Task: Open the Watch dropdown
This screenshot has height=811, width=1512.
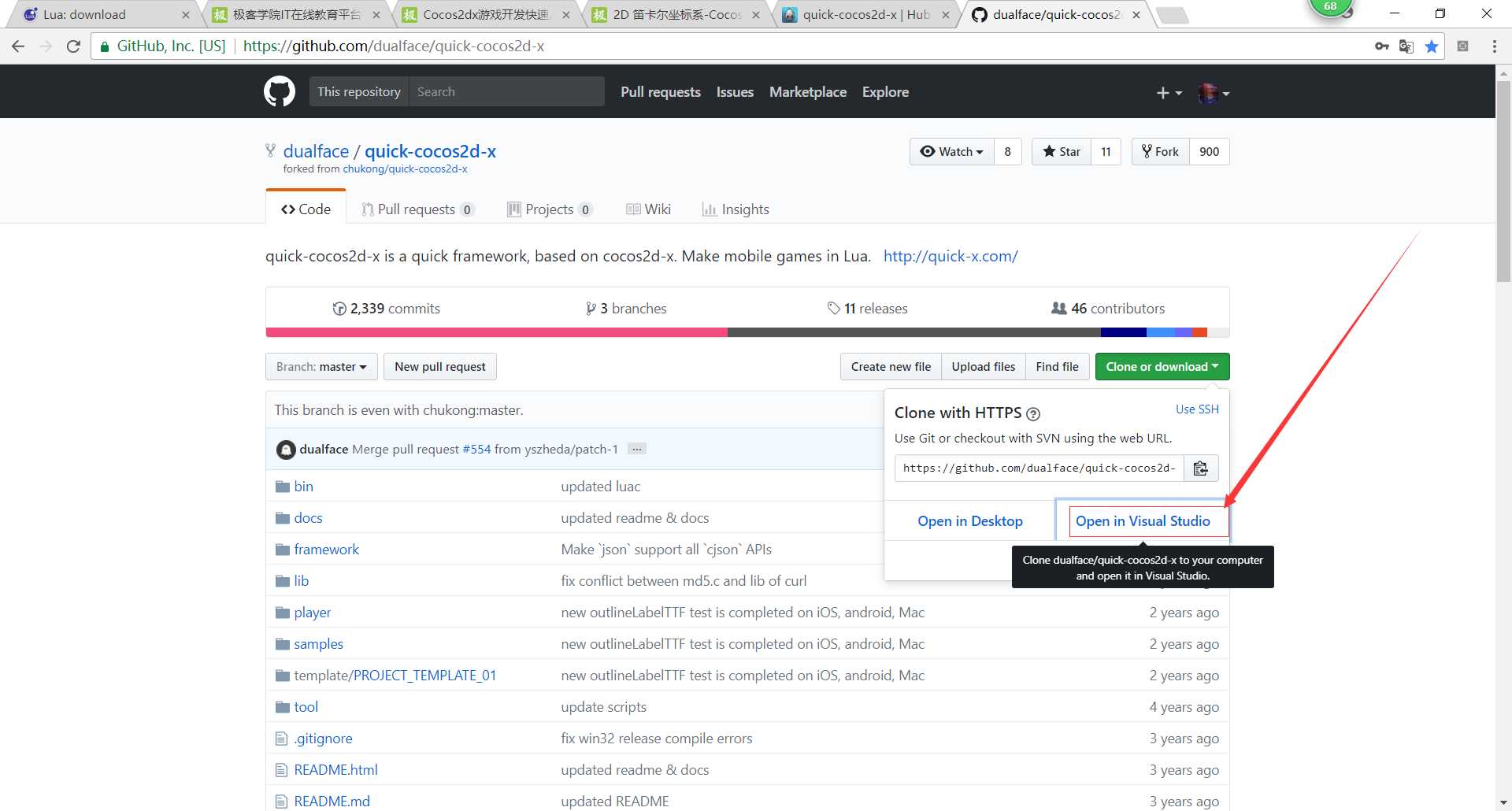Action: 952,152
